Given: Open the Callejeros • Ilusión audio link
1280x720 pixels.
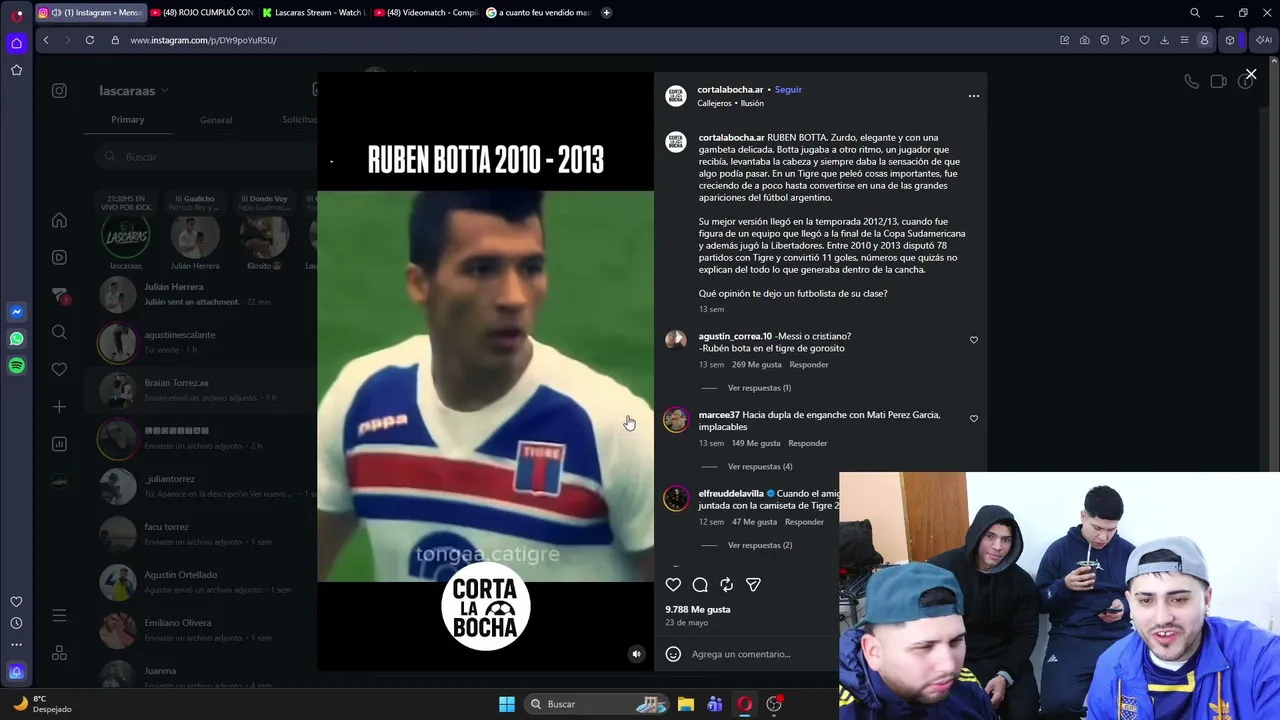Looking at the screenshot, I should tap(730, 103).
